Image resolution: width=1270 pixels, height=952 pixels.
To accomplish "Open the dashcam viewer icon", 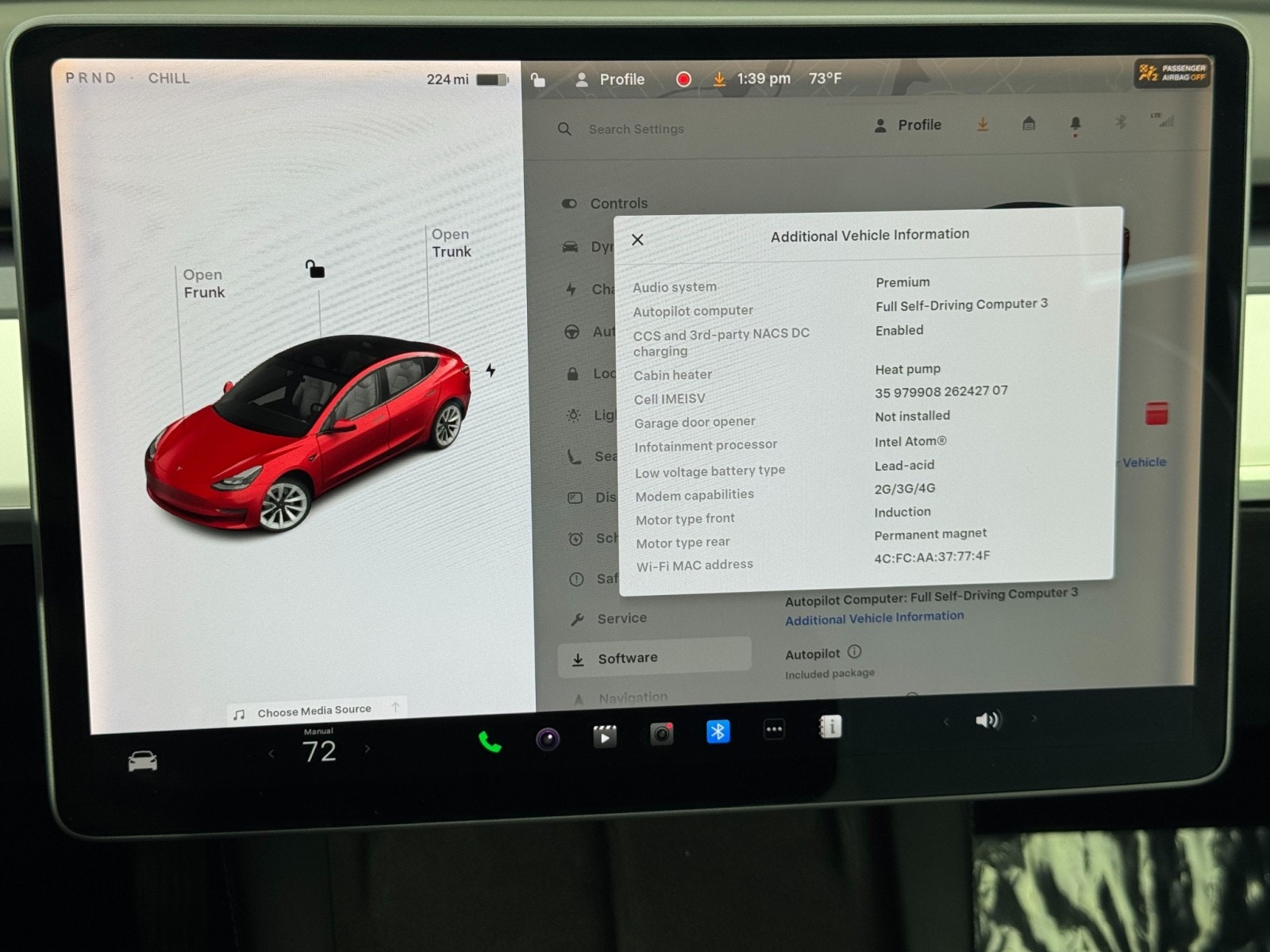I will 661,735.
